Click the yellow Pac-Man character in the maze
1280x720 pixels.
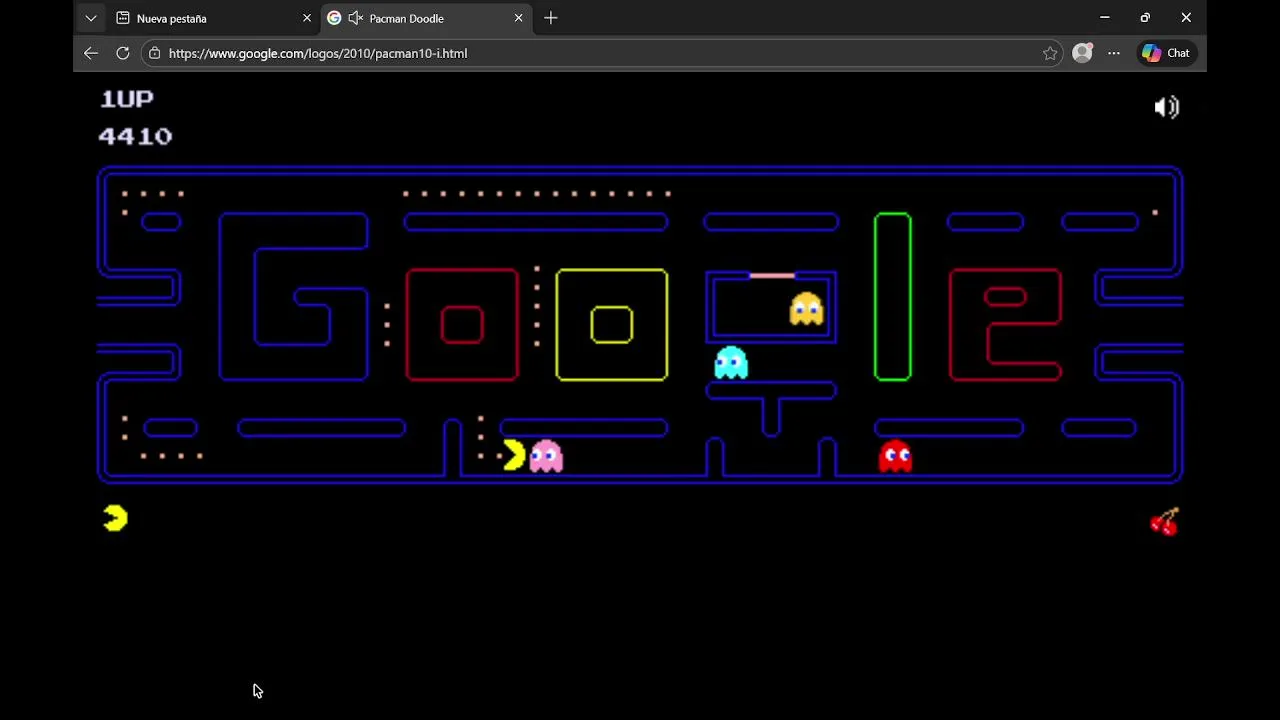click(514, 455)
